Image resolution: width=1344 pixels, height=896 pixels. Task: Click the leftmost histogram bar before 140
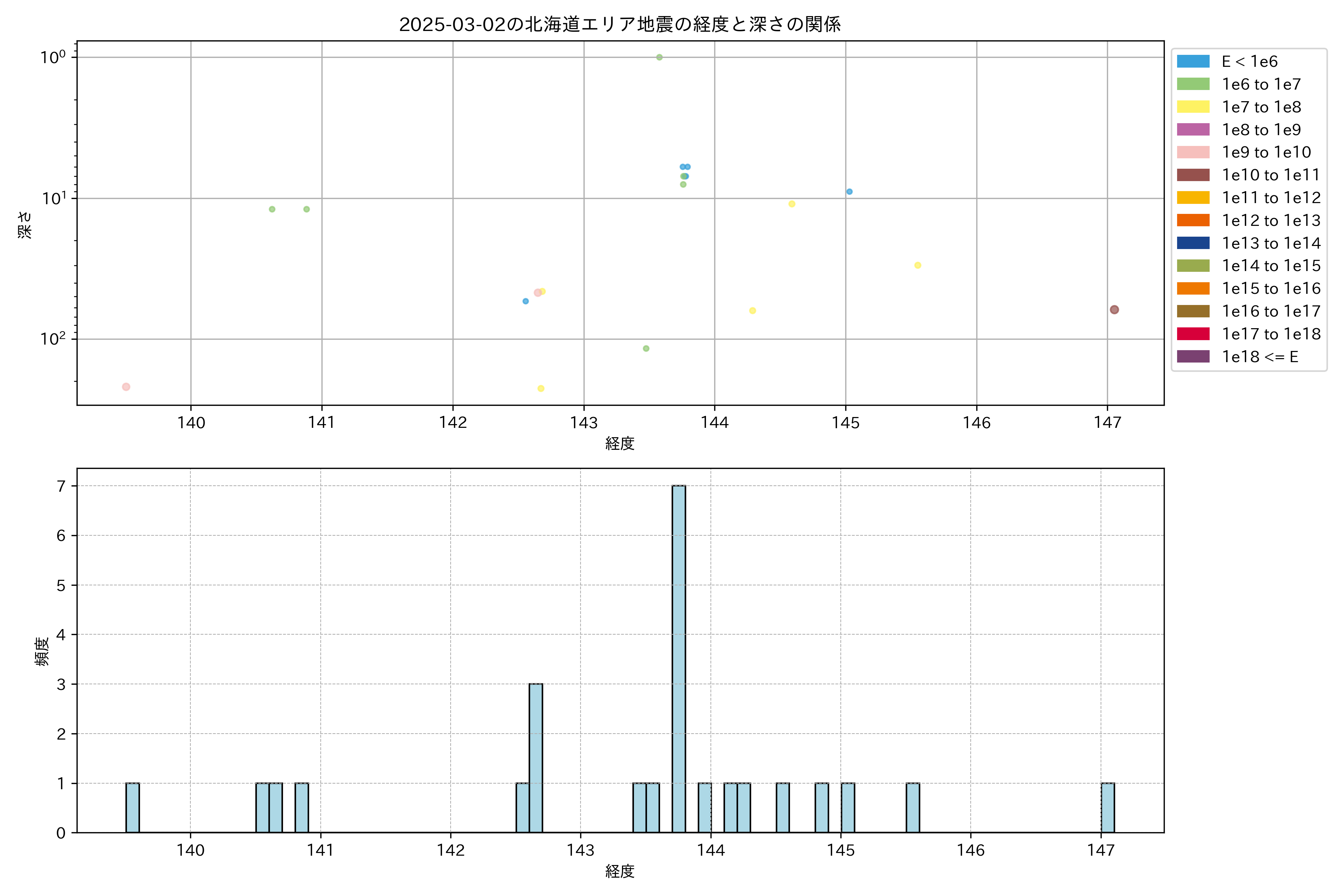coord(133,807)
